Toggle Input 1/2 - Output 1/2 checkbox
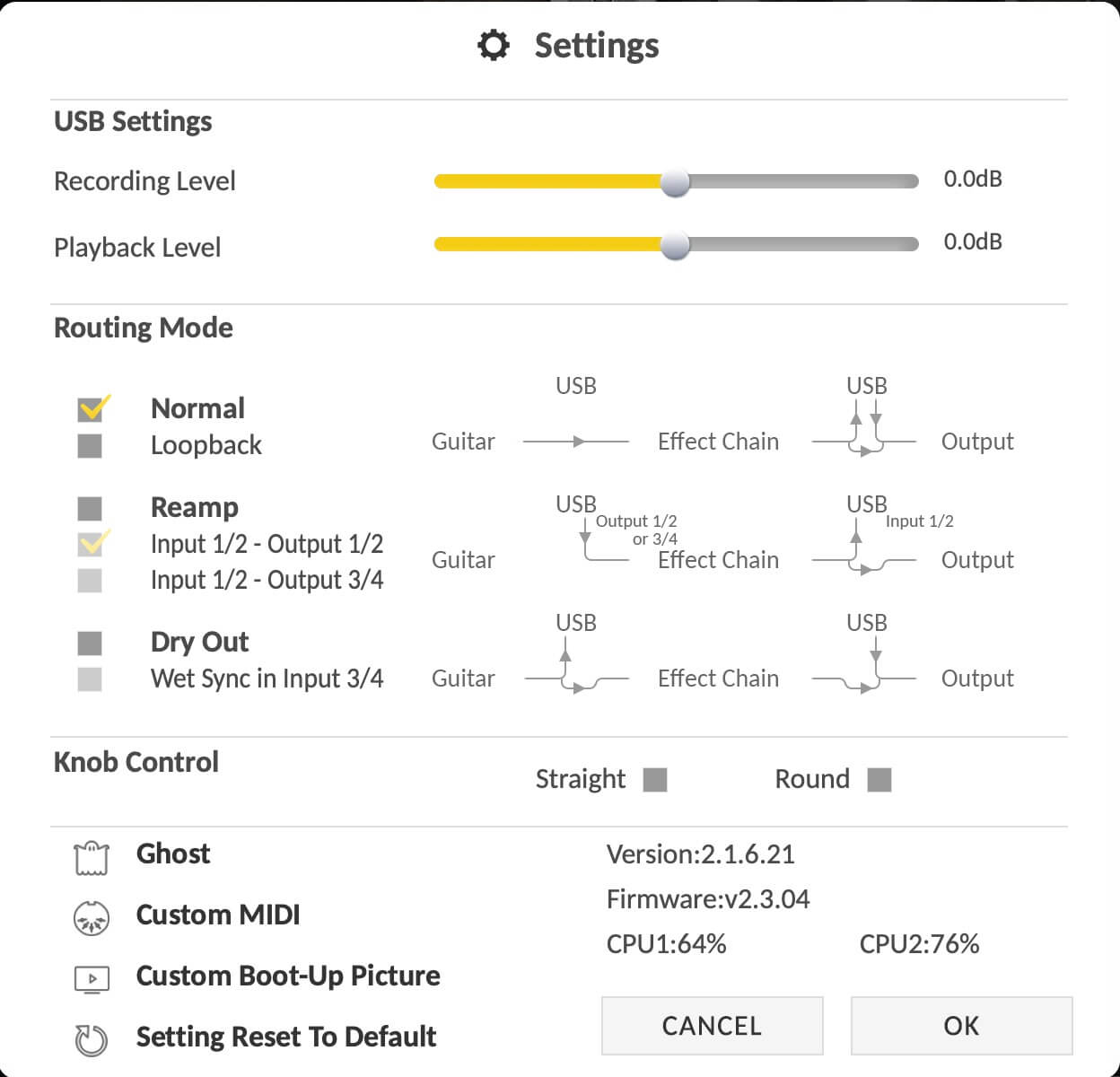1120x1077 pixels. (92, 543)
